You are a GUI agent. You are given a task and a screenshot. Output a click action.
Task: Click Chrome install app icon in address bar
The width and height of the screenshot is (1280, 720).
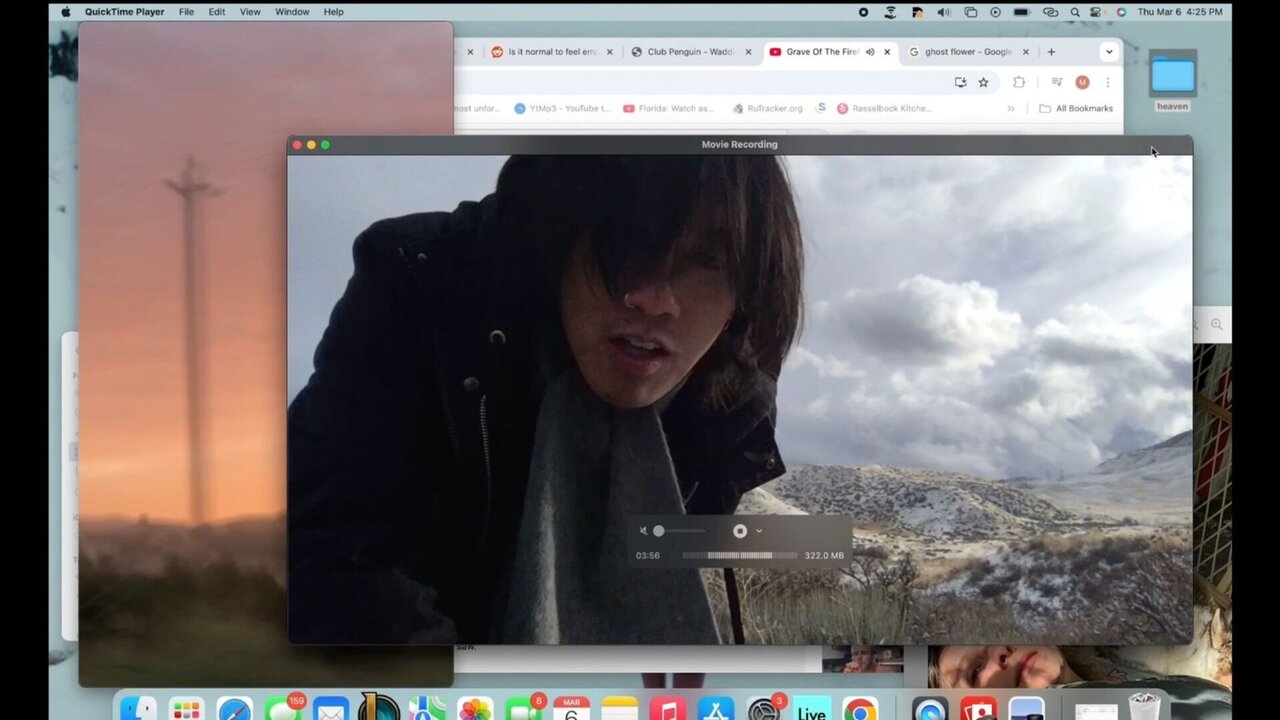tap(960, 82)
